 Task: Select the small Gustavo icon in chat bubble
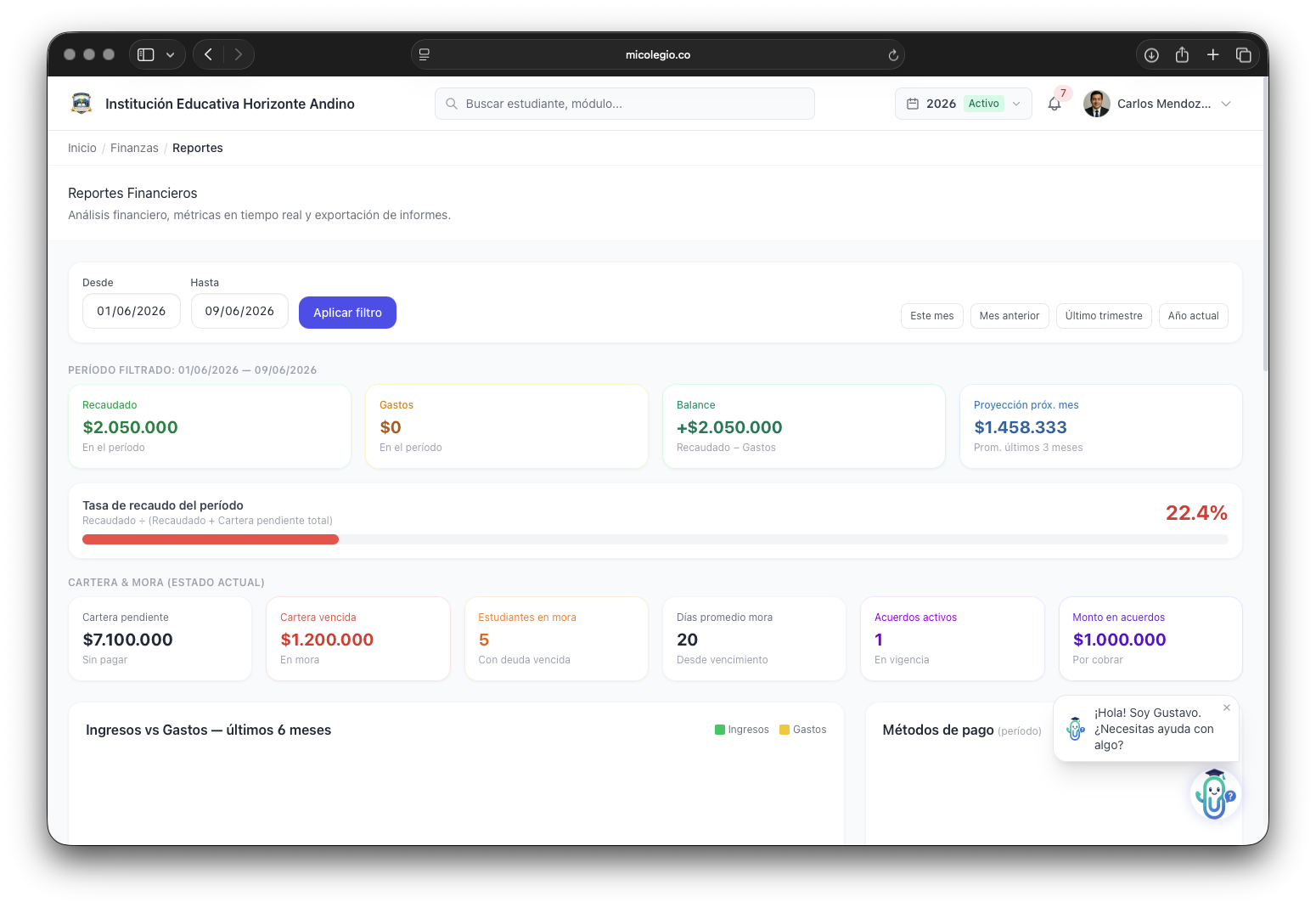(1076, 729)
